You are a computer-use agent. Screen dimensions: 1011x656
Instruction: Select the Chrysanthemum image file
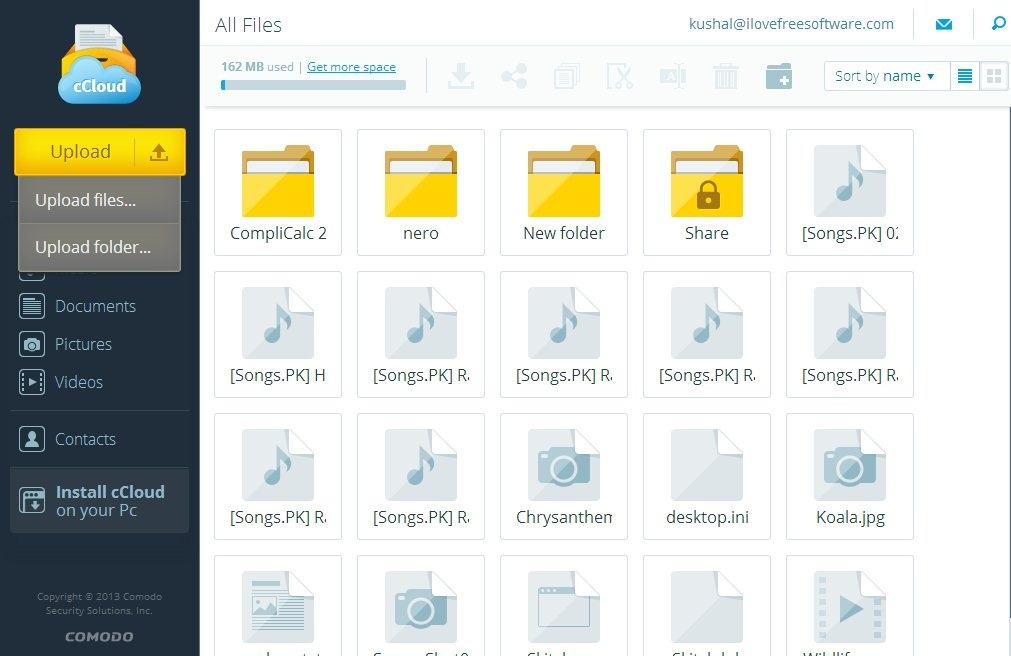click(564, 476)
